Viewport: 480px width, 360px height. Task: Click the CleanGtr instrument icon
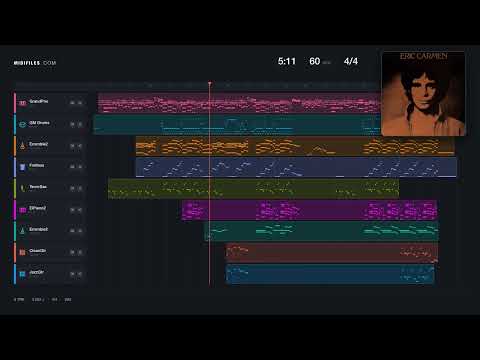[x=22, y=252]
